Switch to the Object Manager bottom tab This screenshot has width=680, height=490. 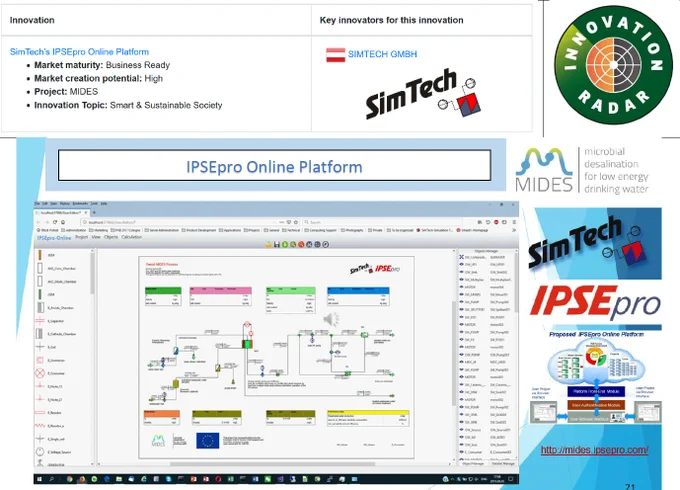[473, 464]
